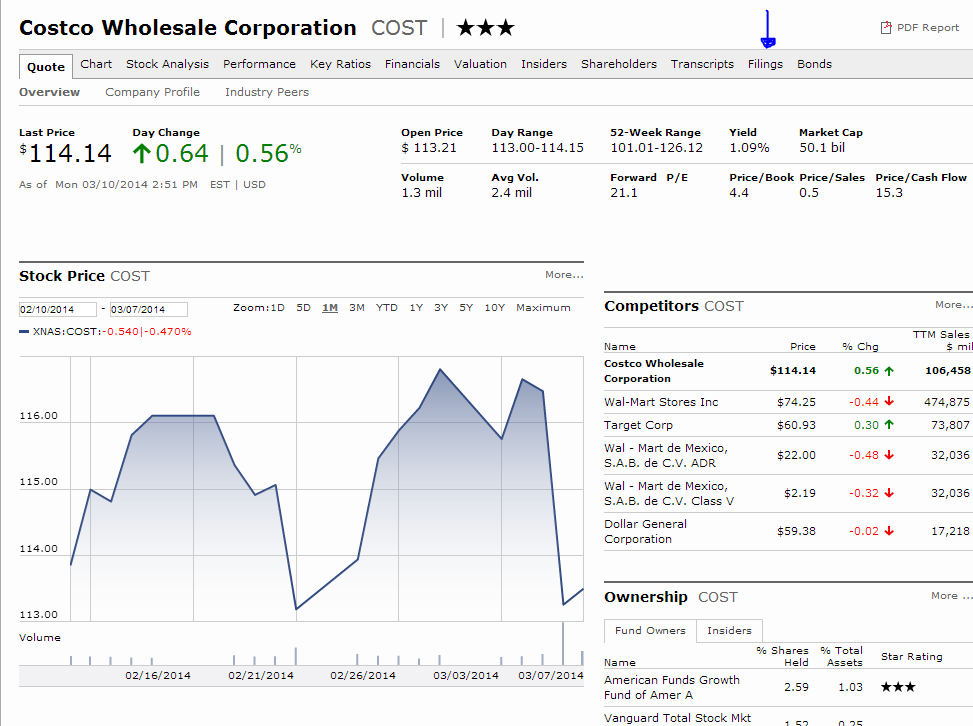The width and height of the screenshot is (973, 726).
Task: Open Wal-Mart de Mexico ADR link
Action: tap(666, 455)
